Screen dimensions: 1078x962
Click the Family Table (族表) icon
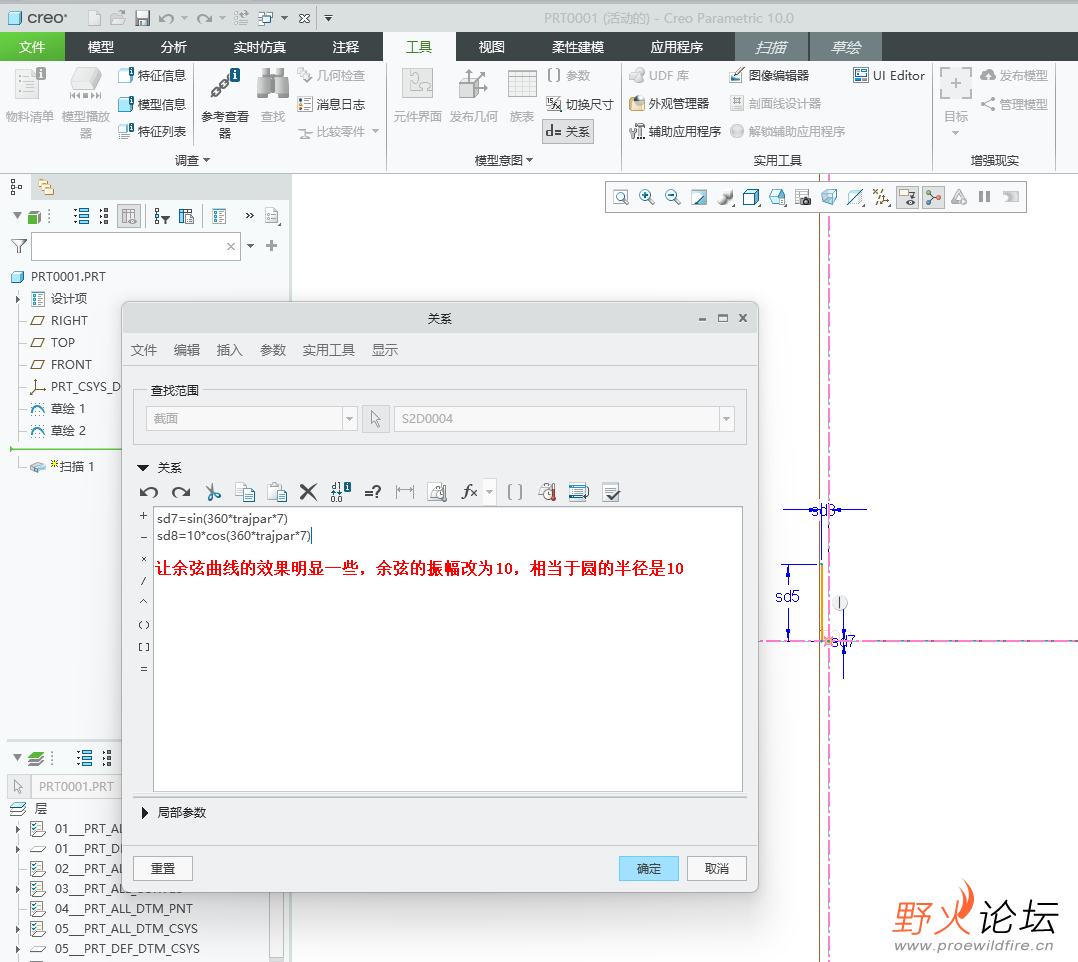pos(522,96)
